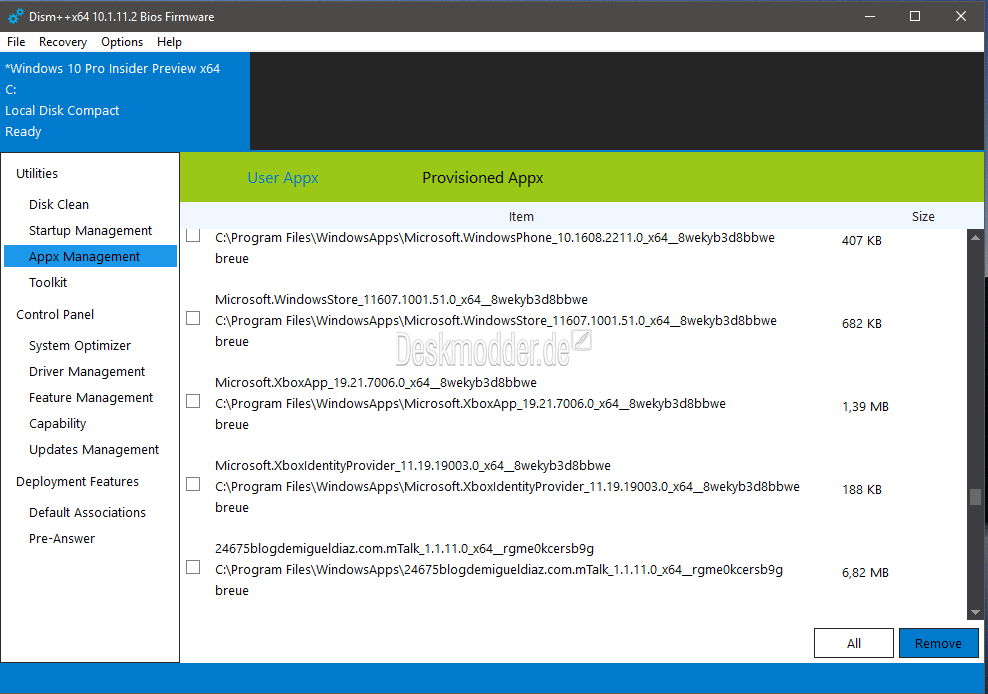Select Microsoft.XboxApp_19.21.7006.0 entry name
Image resolution: width=988 pixels, height=694 pixels.
point(376,383)
